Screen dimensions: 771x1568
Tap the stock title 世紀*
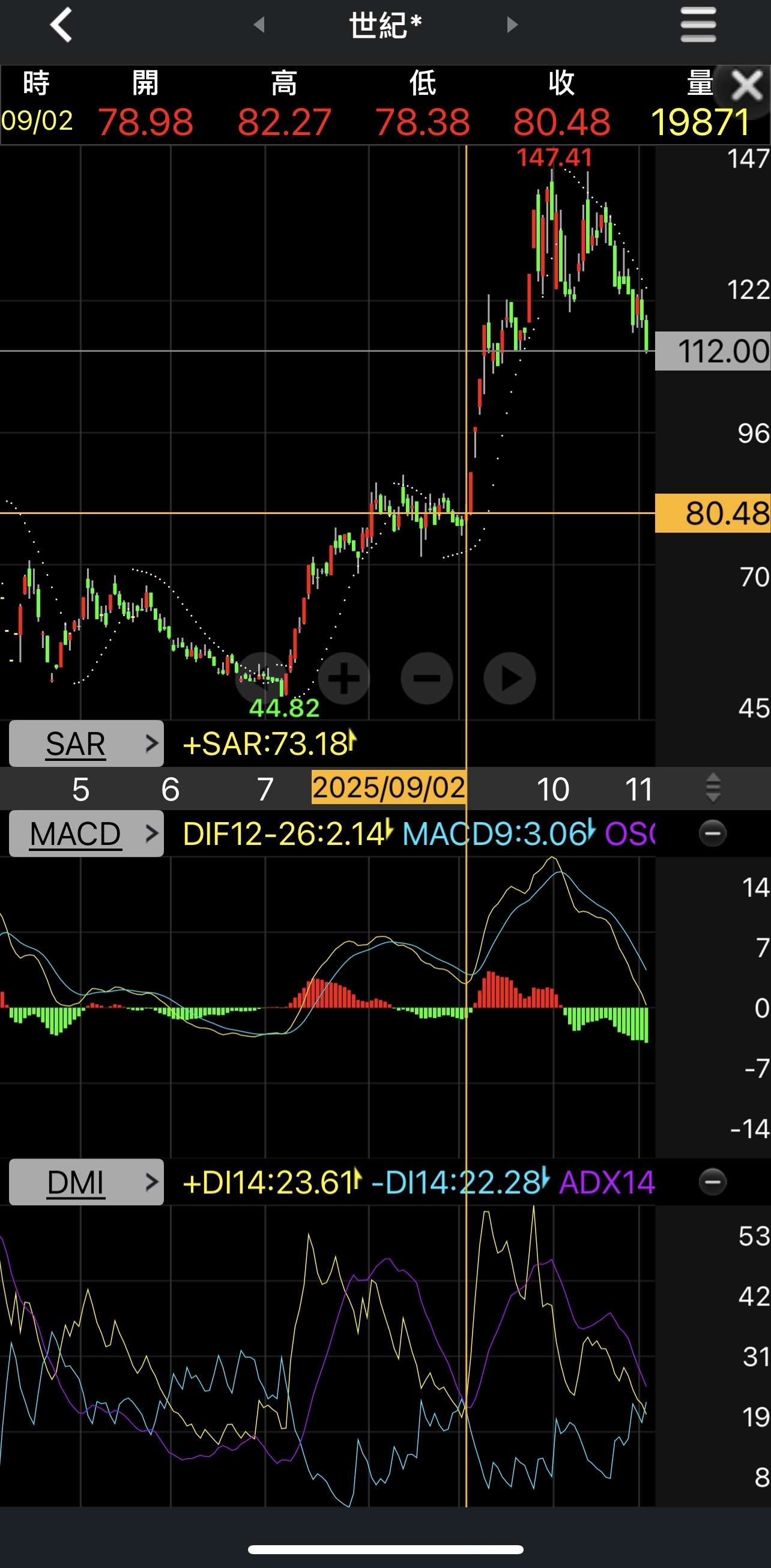coord(385,26)
